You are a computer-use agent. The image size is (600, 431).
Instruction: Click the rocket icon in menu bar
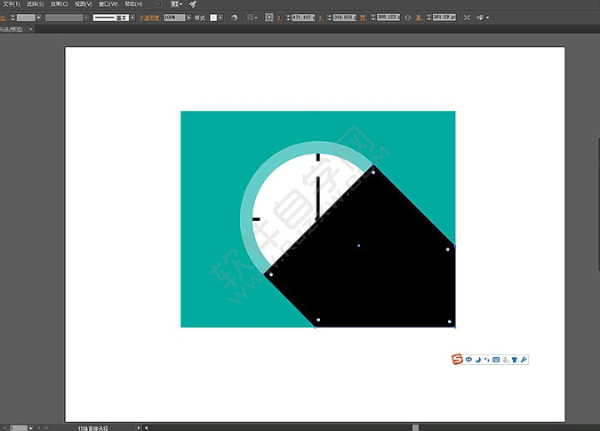pyautogui.click(x=193, y=4)
